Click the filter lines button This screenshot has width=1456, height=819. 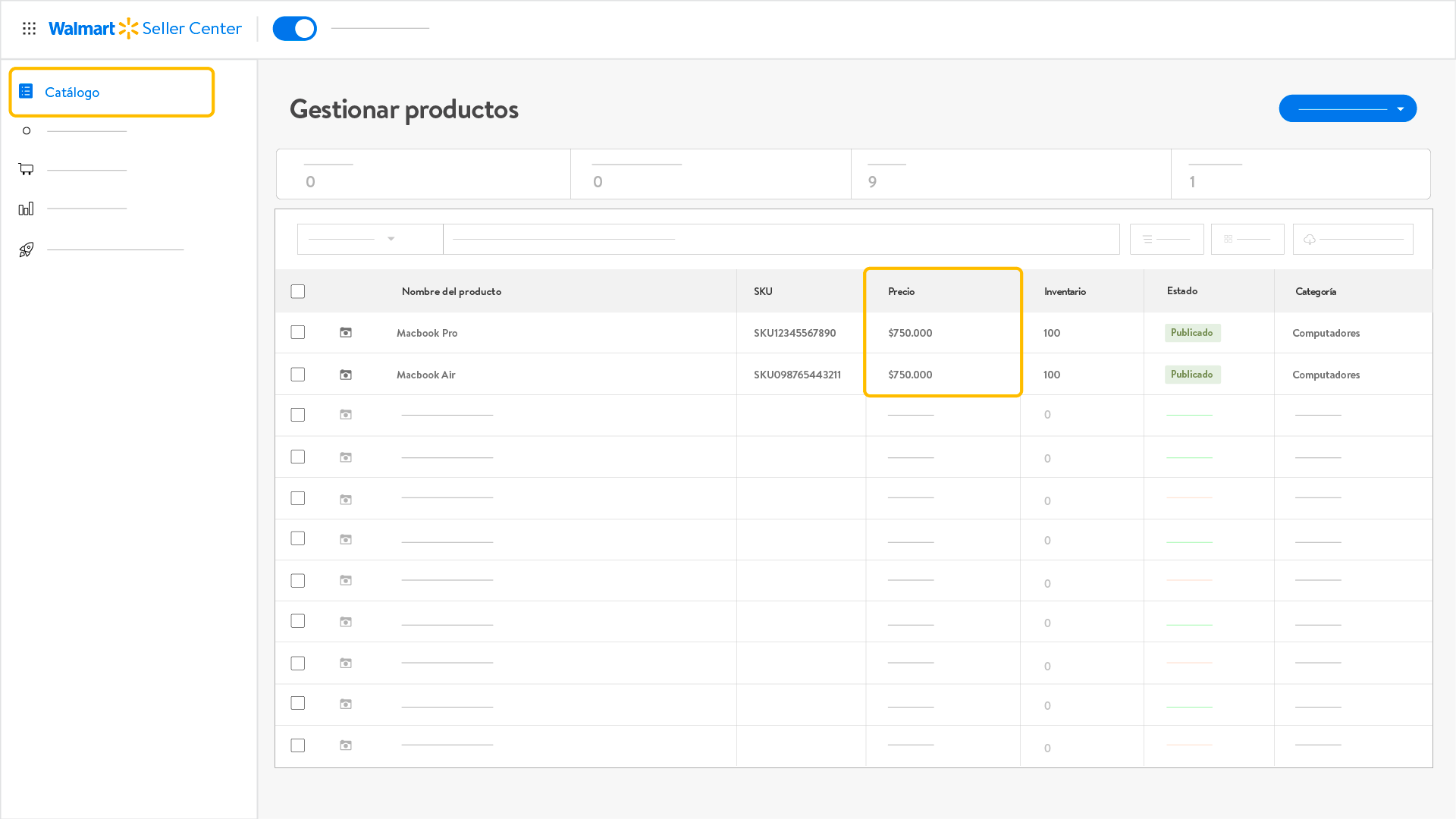(1166, 239)
